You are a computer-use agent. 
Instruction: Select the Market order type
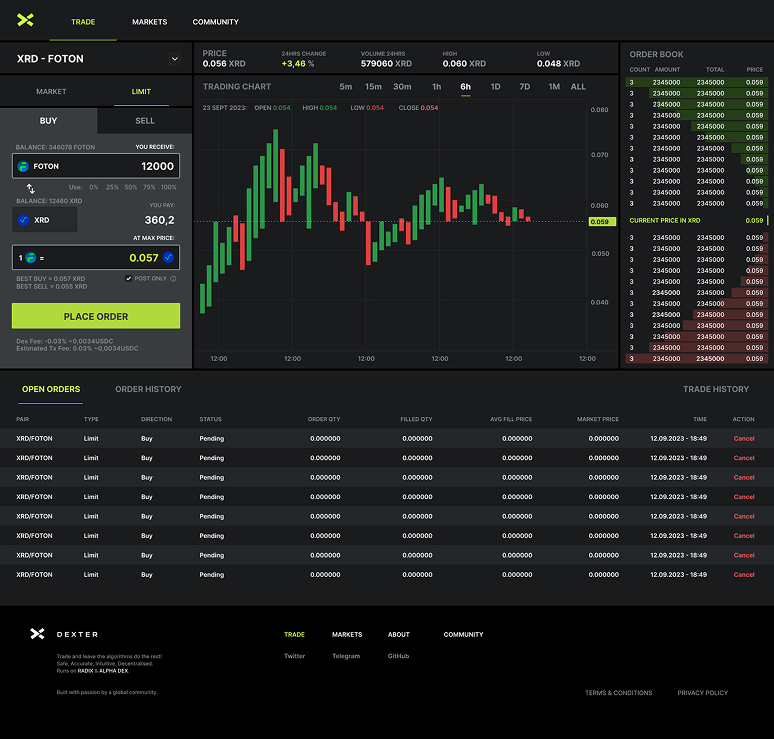(x=51, y=92)
